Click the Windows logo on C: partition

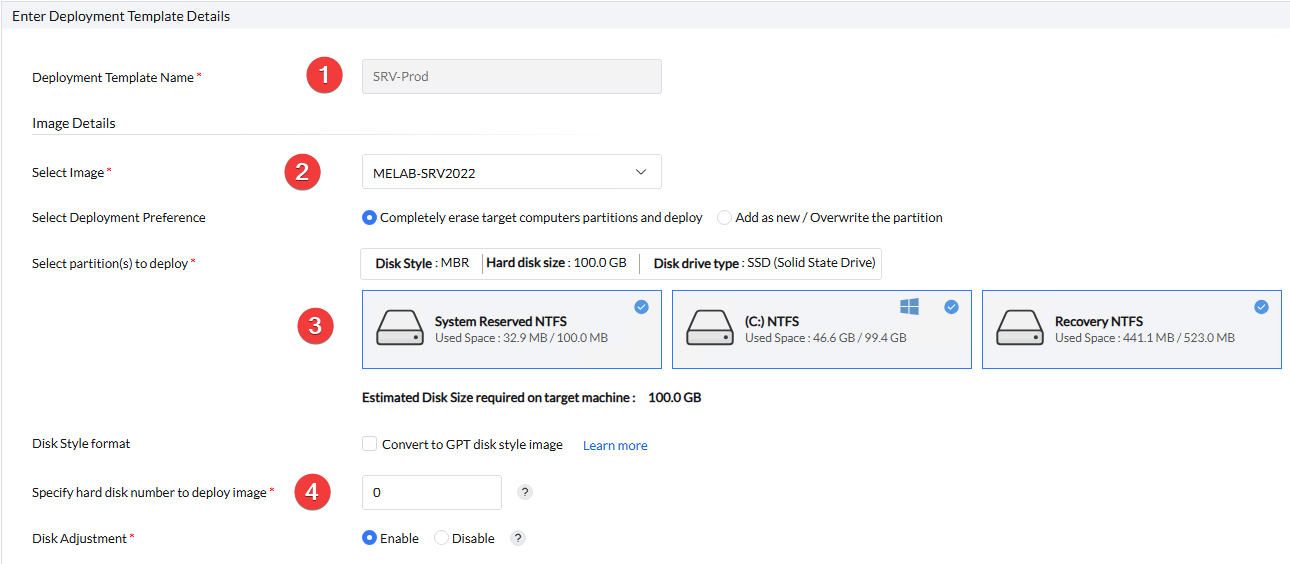point(909,305)
